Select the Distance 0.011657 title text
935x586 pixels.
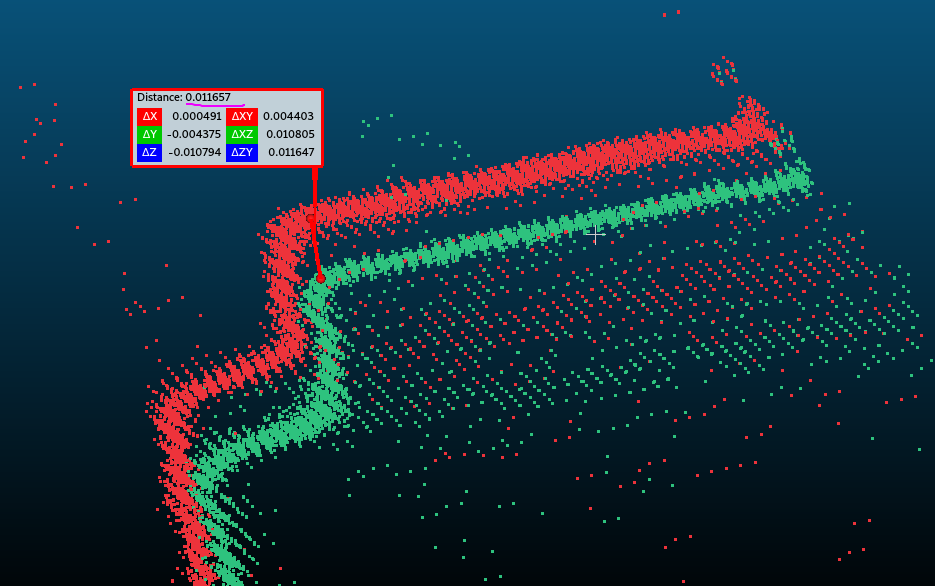(x=184, y=97)
